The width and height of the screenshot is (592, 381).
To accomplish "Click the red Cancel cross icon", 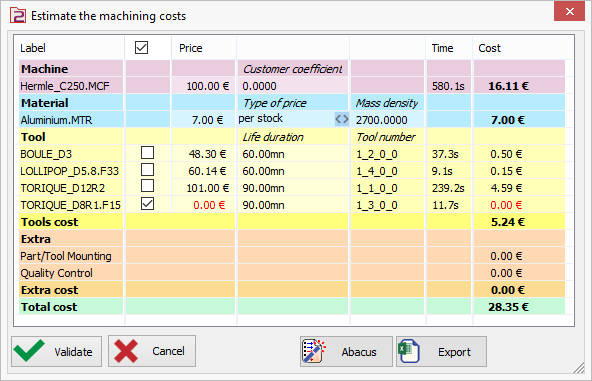I will pos(126,351).
